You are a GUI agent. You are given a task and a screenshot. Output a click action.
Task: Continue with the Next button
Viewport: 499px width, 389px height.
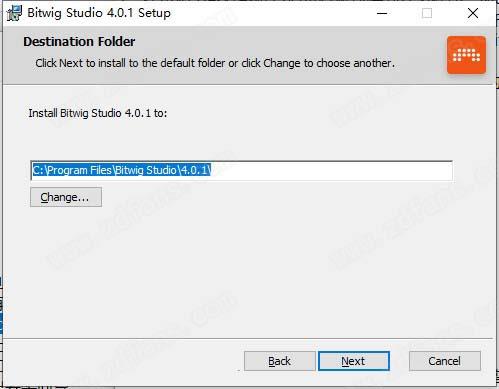pos(354,361)
